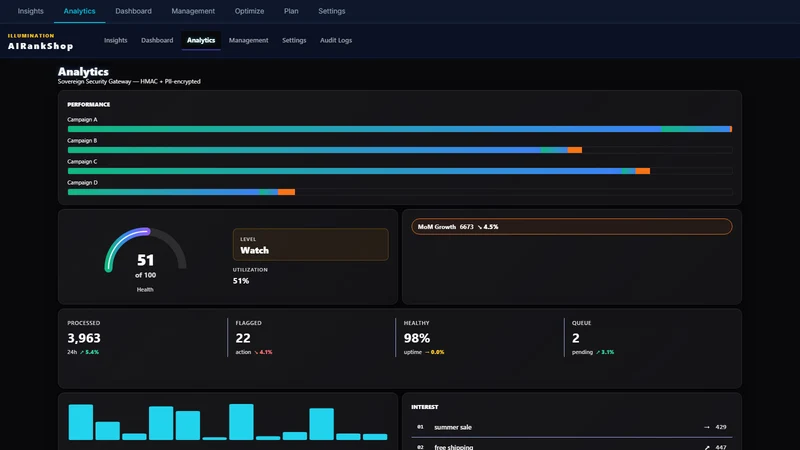Click the Processed 3,963 value
Screen dimensions: 800x450
(x=84, y=338)
